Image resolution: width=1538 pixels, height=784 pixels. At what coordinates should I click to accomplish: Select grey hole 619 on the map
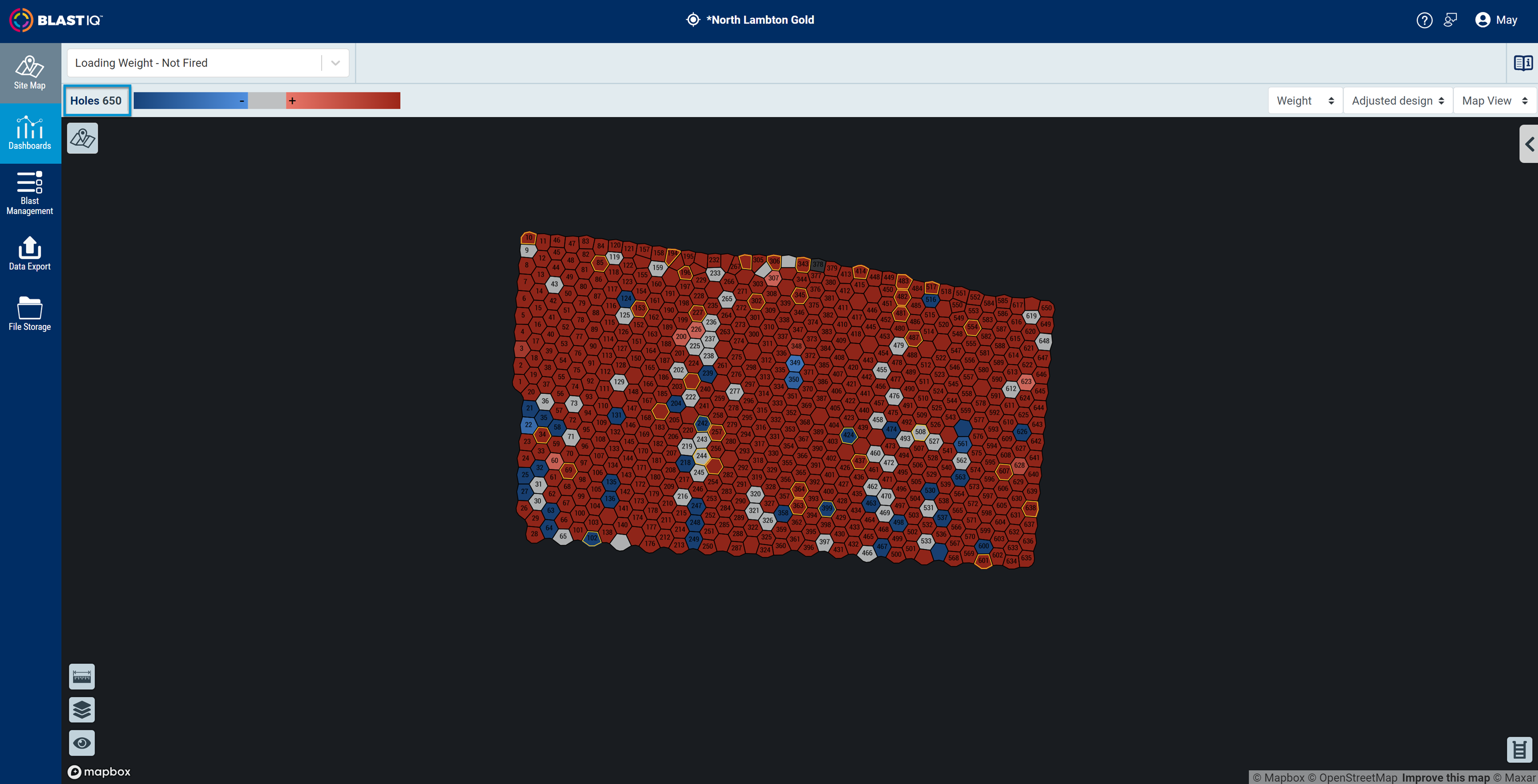tap(1031, 316)
